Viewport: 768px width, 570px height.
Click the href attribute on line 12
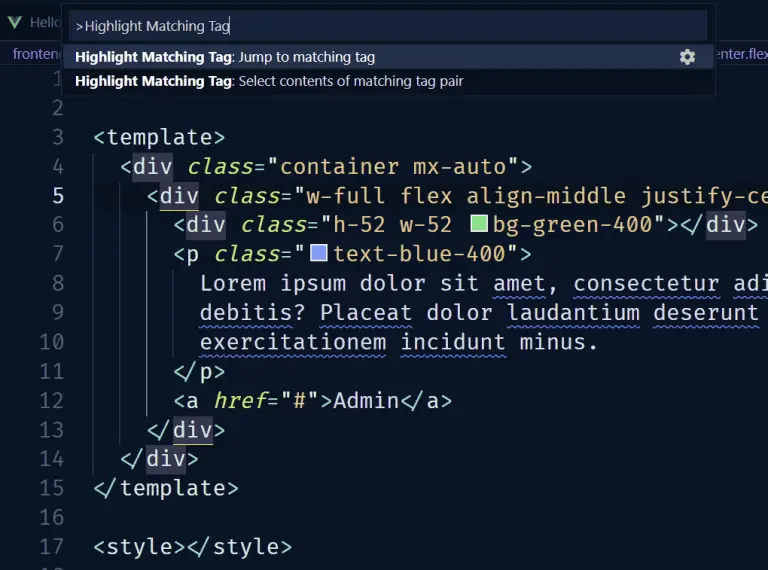(x=240, y=401)
